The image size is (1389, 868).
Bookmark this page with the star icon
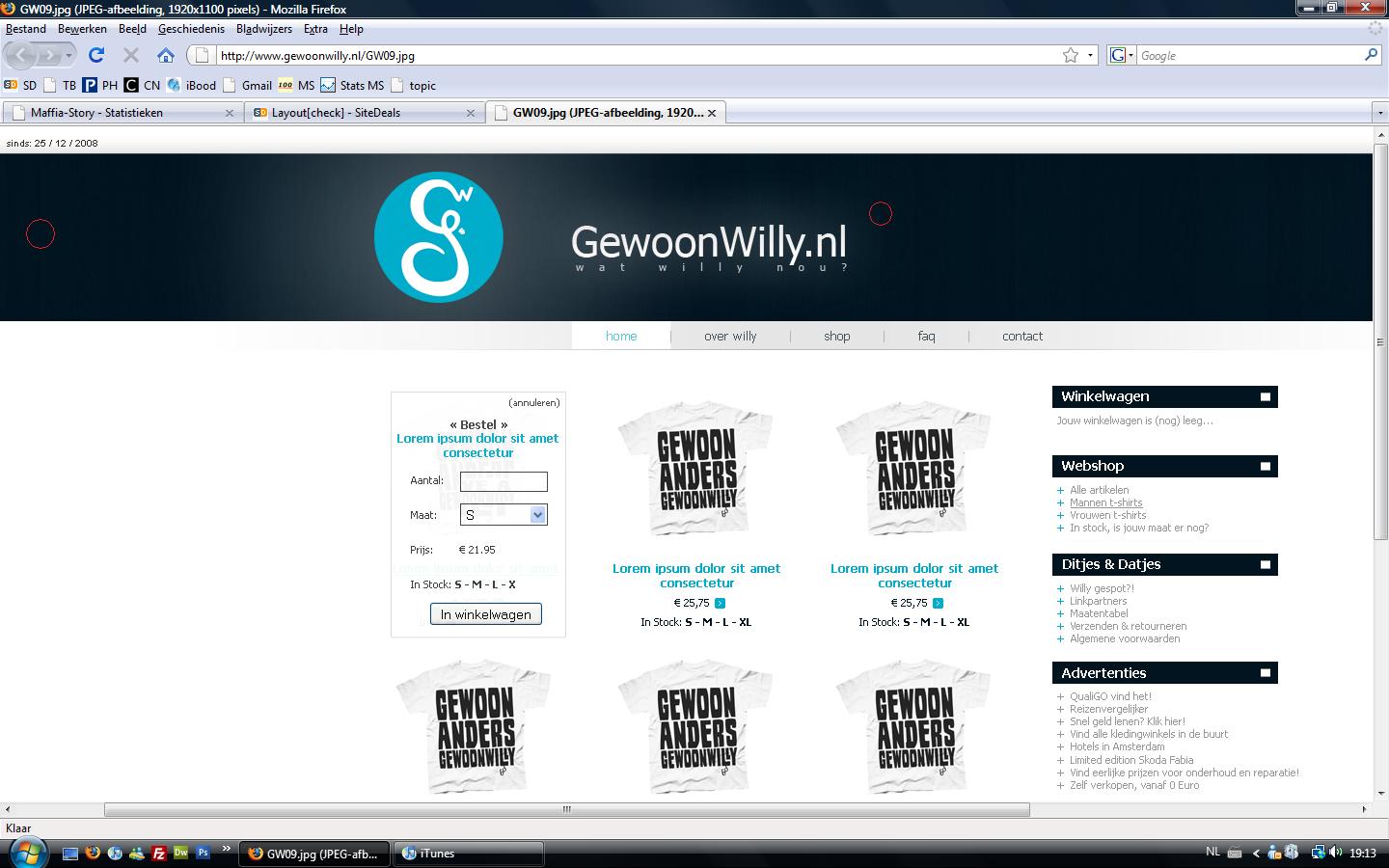pos(1071,55)
